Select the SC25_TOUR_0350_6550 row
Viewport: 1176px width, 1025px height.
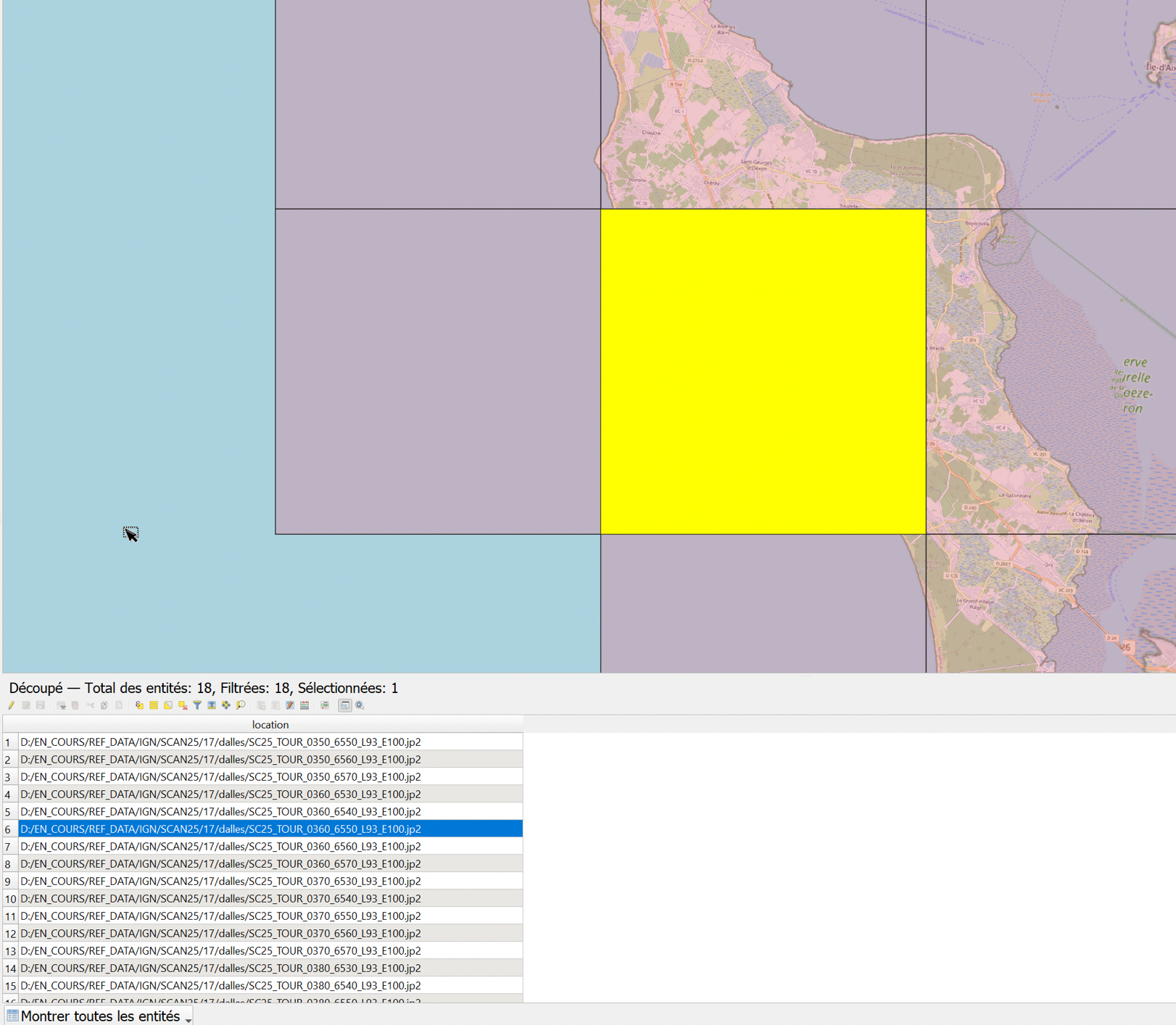[x=220, y=742]
